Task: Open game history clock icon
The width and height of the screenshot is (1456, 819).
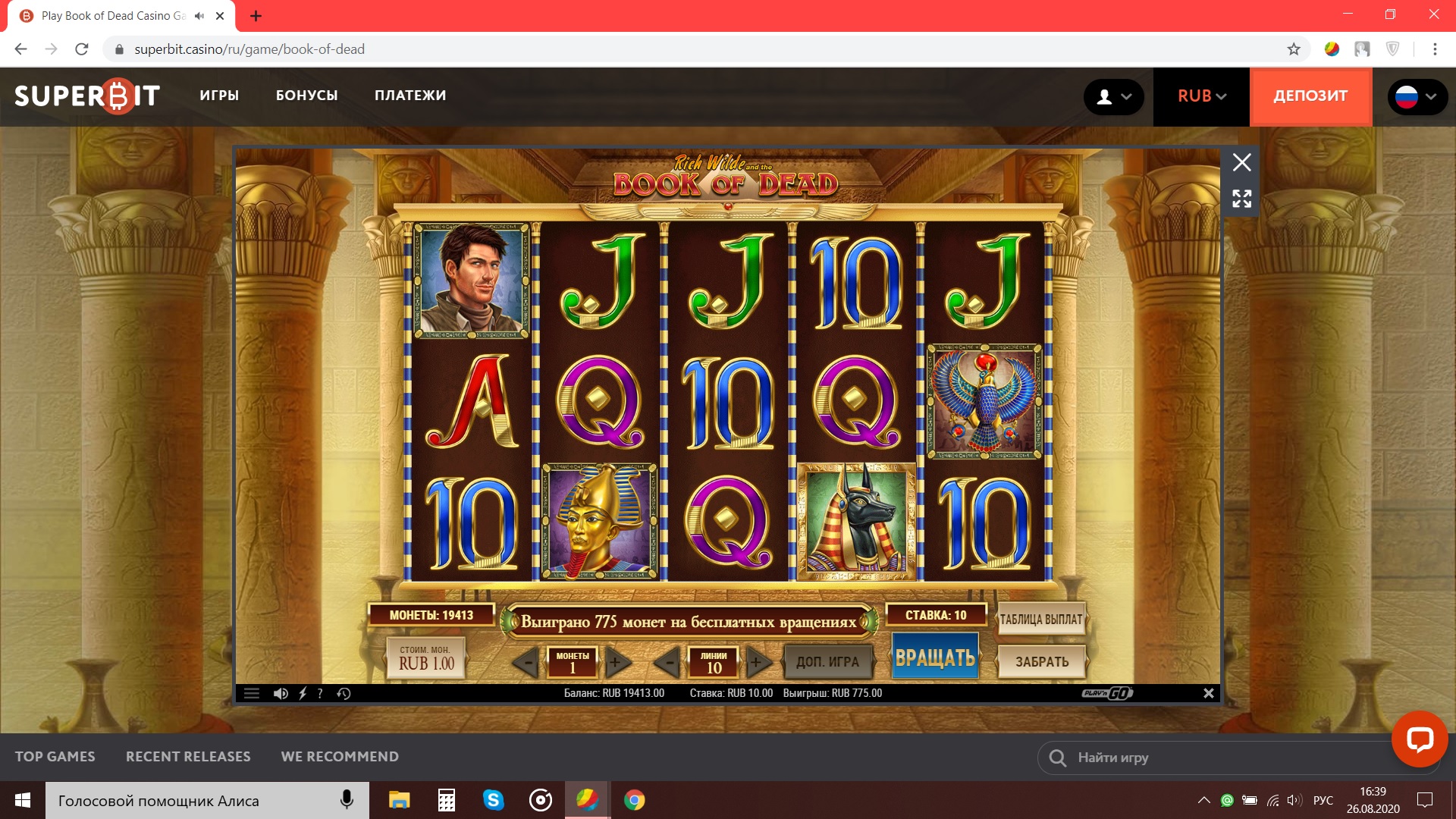Action: pyautogui.click(x=344, y=693)
